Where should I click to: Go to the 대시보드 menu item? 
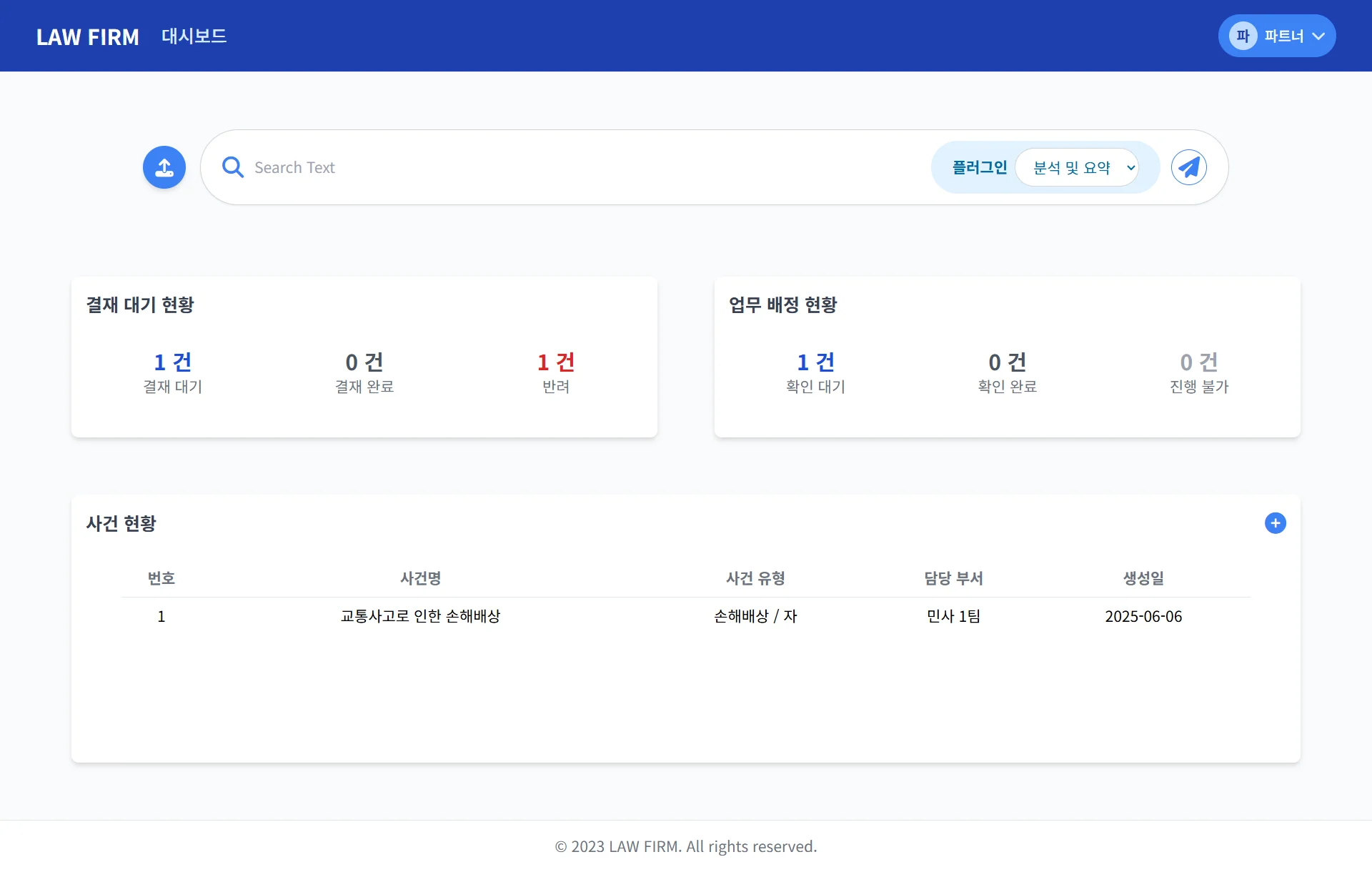coord(194,36)
